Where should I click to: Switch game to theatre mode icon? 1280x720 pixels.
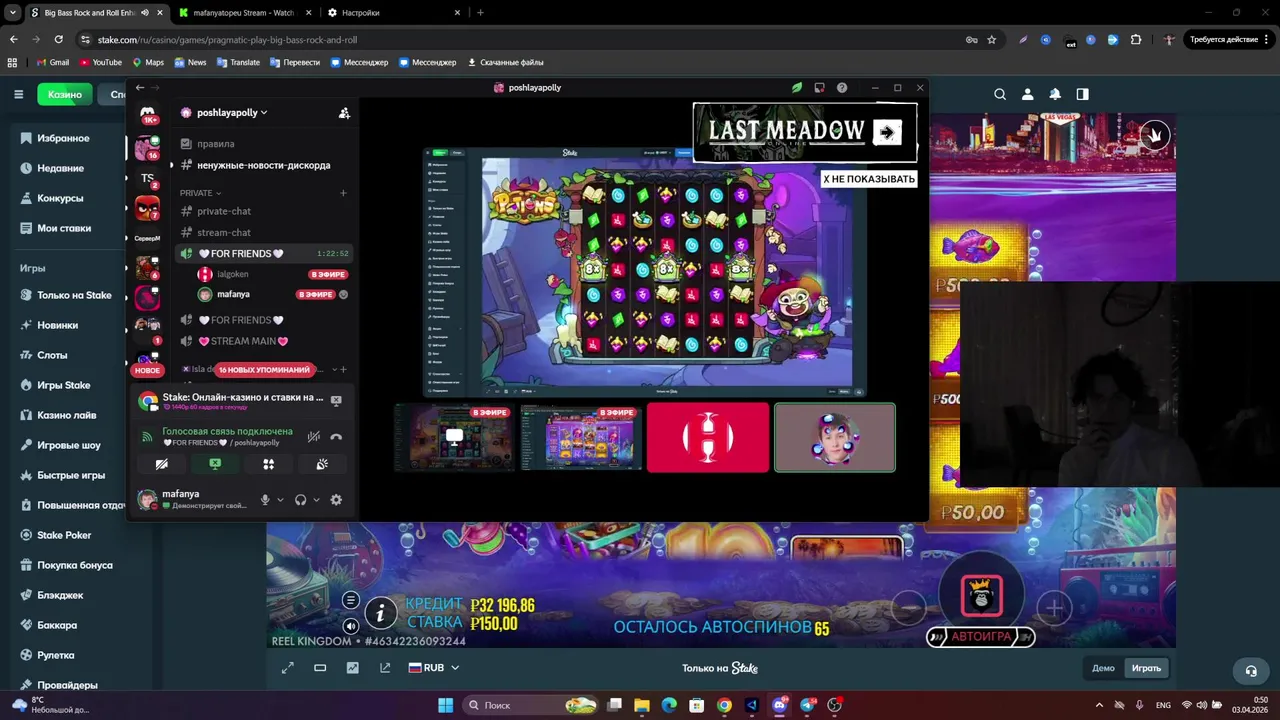point(320,668)
